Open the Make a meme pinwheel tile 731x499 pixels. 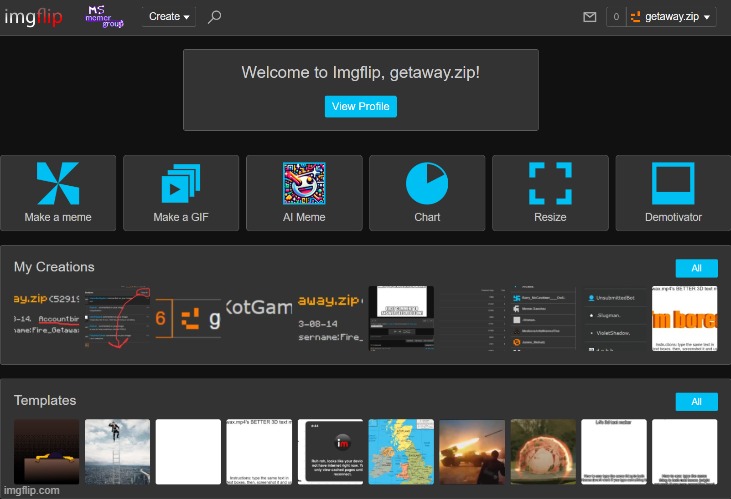(x=58, y=193)
